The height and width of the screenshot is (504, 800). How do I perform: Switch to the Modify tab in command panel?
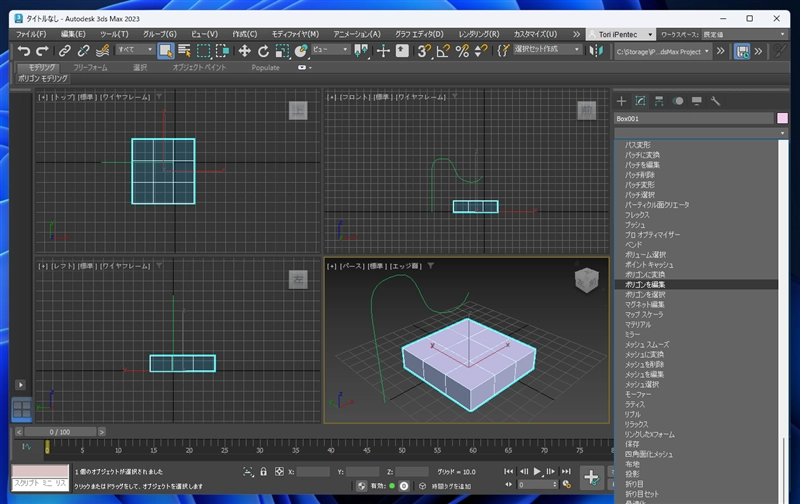640,101
